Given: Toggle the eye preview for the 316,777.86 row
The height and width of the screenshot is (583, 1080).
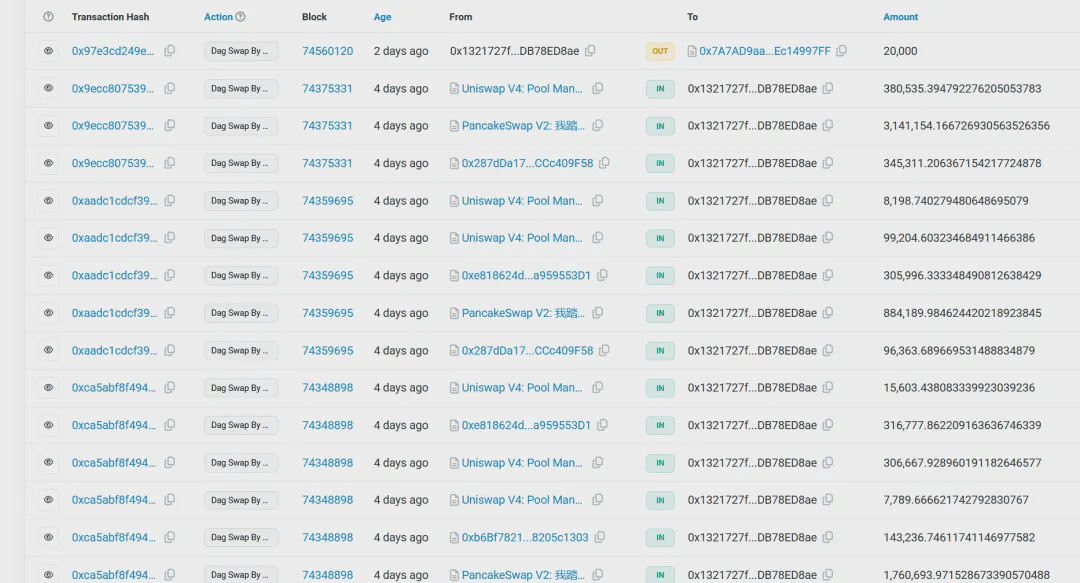Looking at the screenshot, I should point(48,425).
